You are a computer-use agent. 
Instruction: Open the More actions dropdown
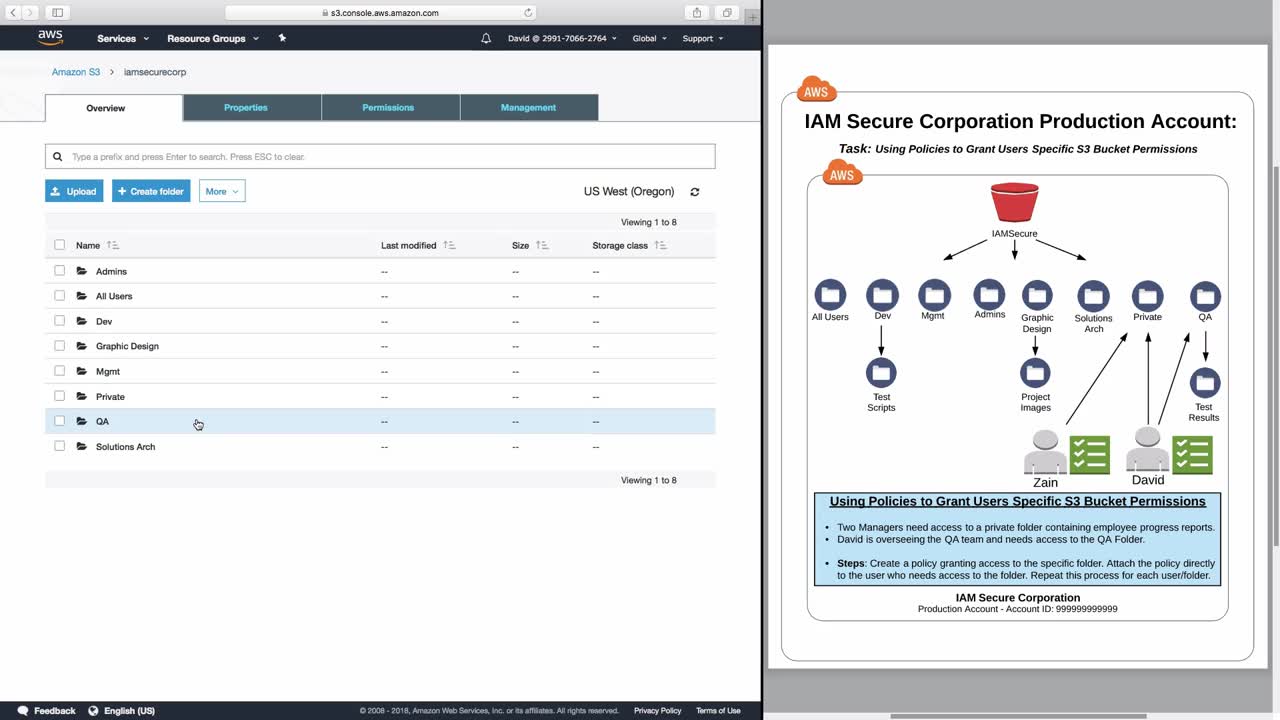[222, 191]
